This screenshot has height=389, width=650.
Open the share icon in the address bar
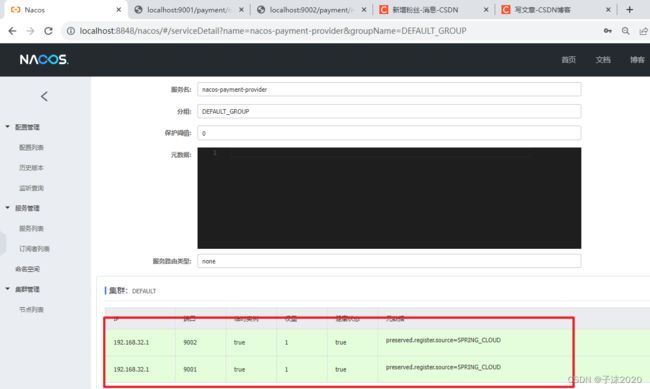pyautogui.click(x=643, y=31)
